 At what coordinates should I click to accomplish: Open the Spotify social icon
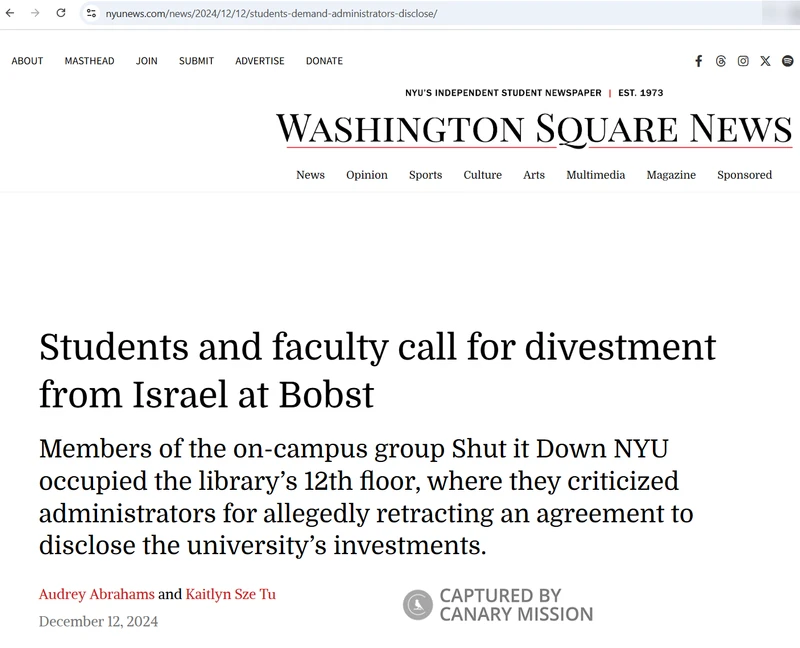[x=788, y=61]
